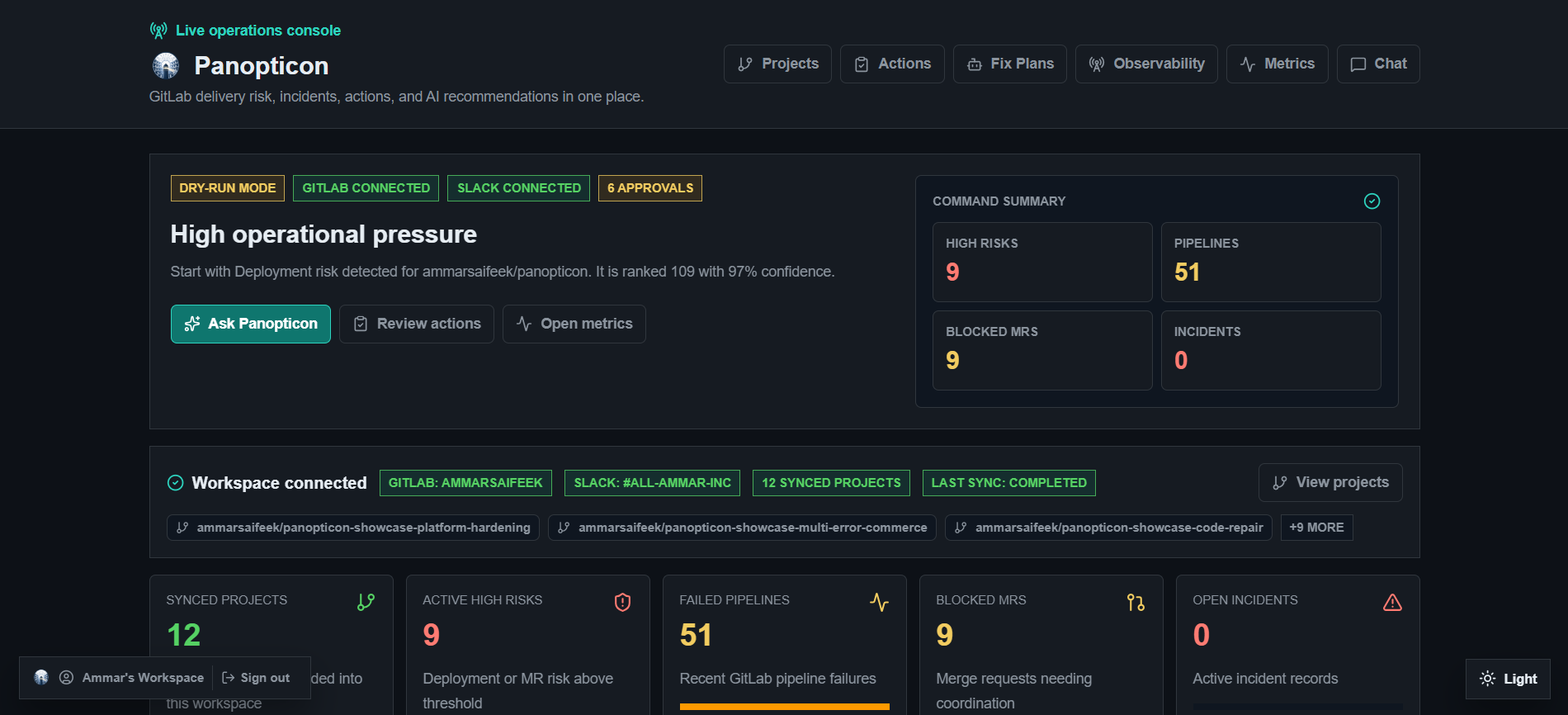Click the 'High operational pressure' heading
Viewport: 1568px width, 715px height.
click(324, 234)
